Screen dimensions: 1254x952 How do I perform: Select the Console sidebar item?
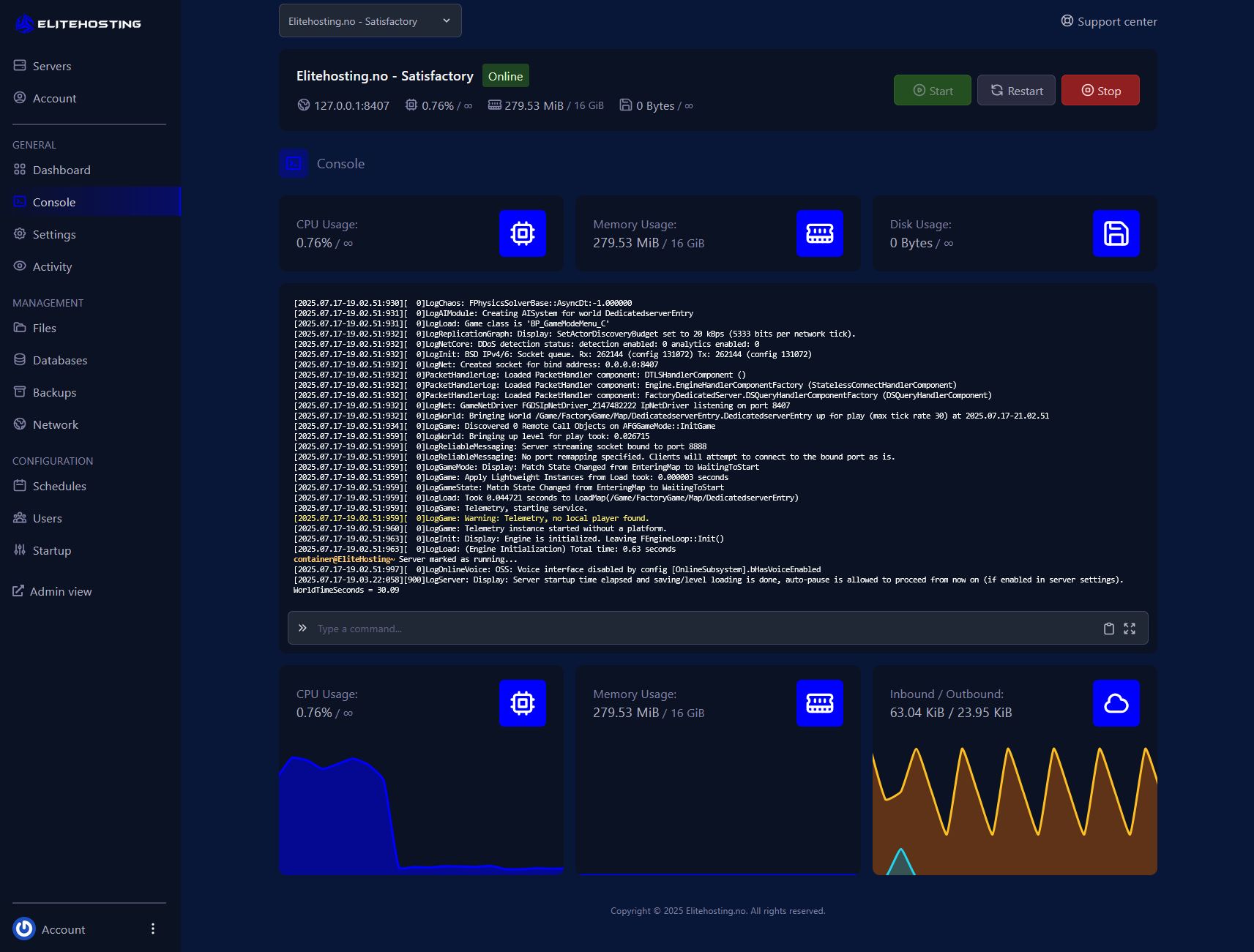click(90, 202)
